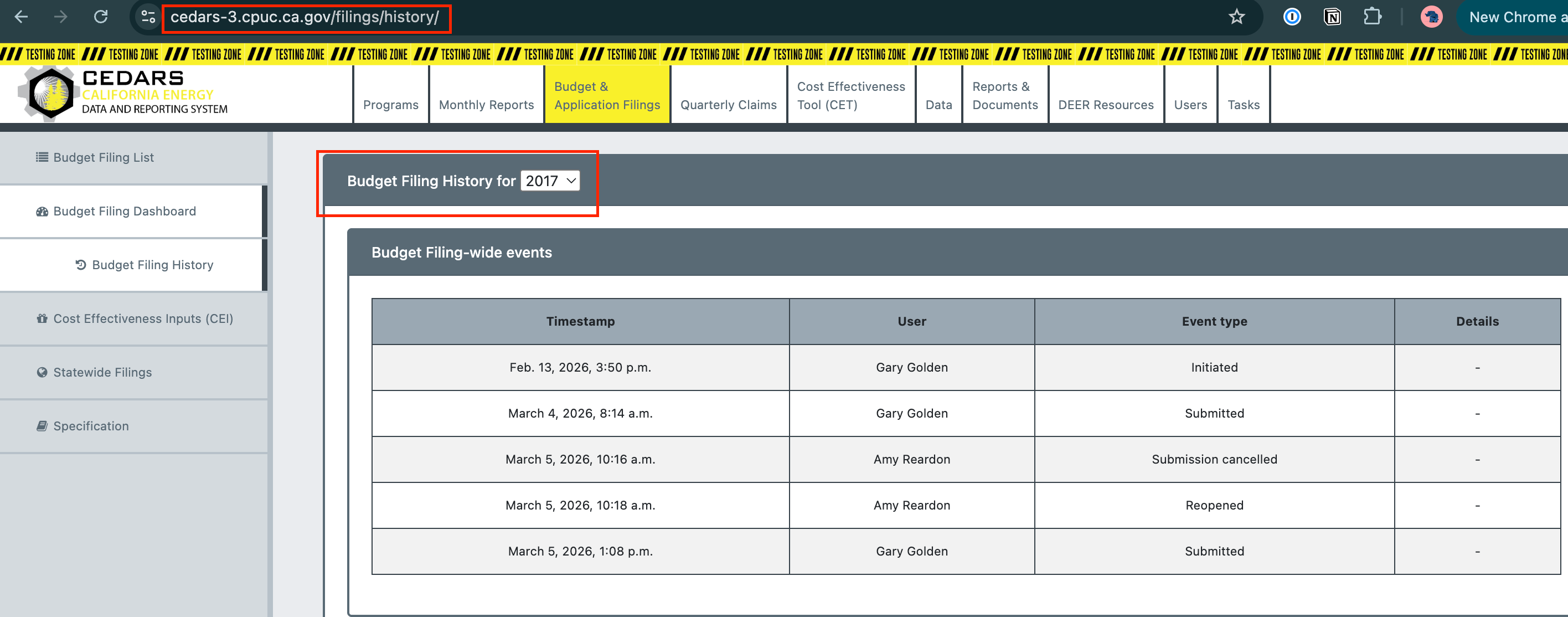Viewport: 1568px width, 617px height.
Task: Click the Chrome profile avatar
Action: (x=1432, y=17)
